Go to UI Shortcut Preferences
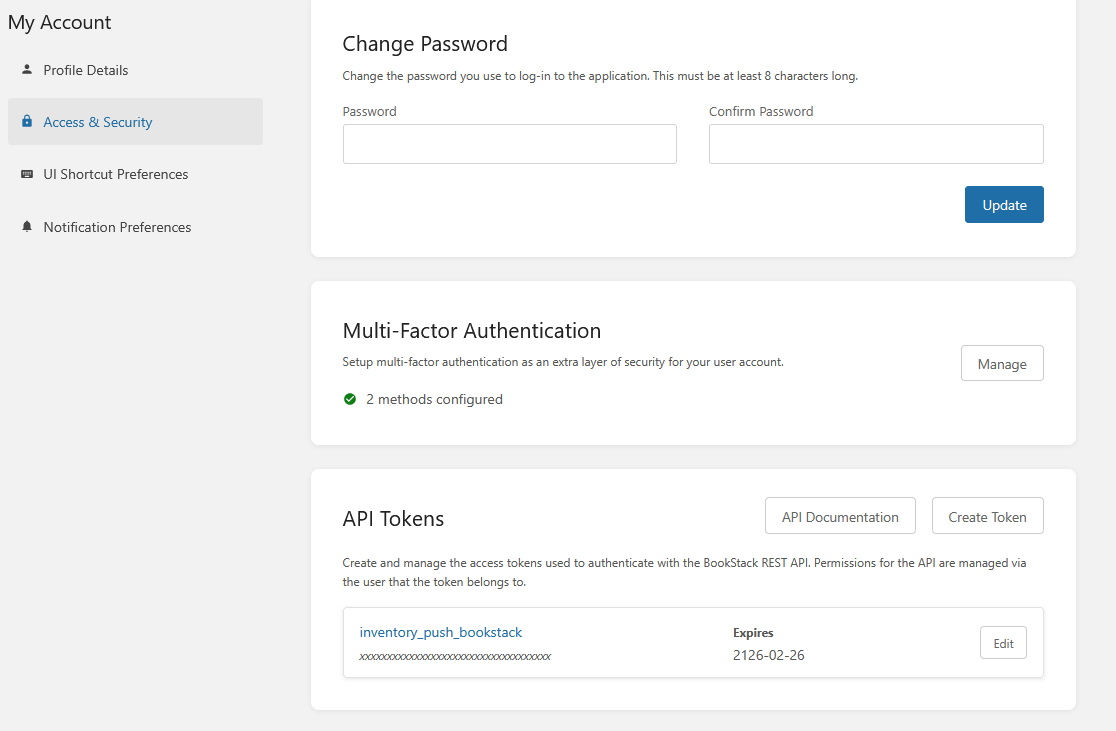This screenshot has height=731, width=1116. click(116, 174)
